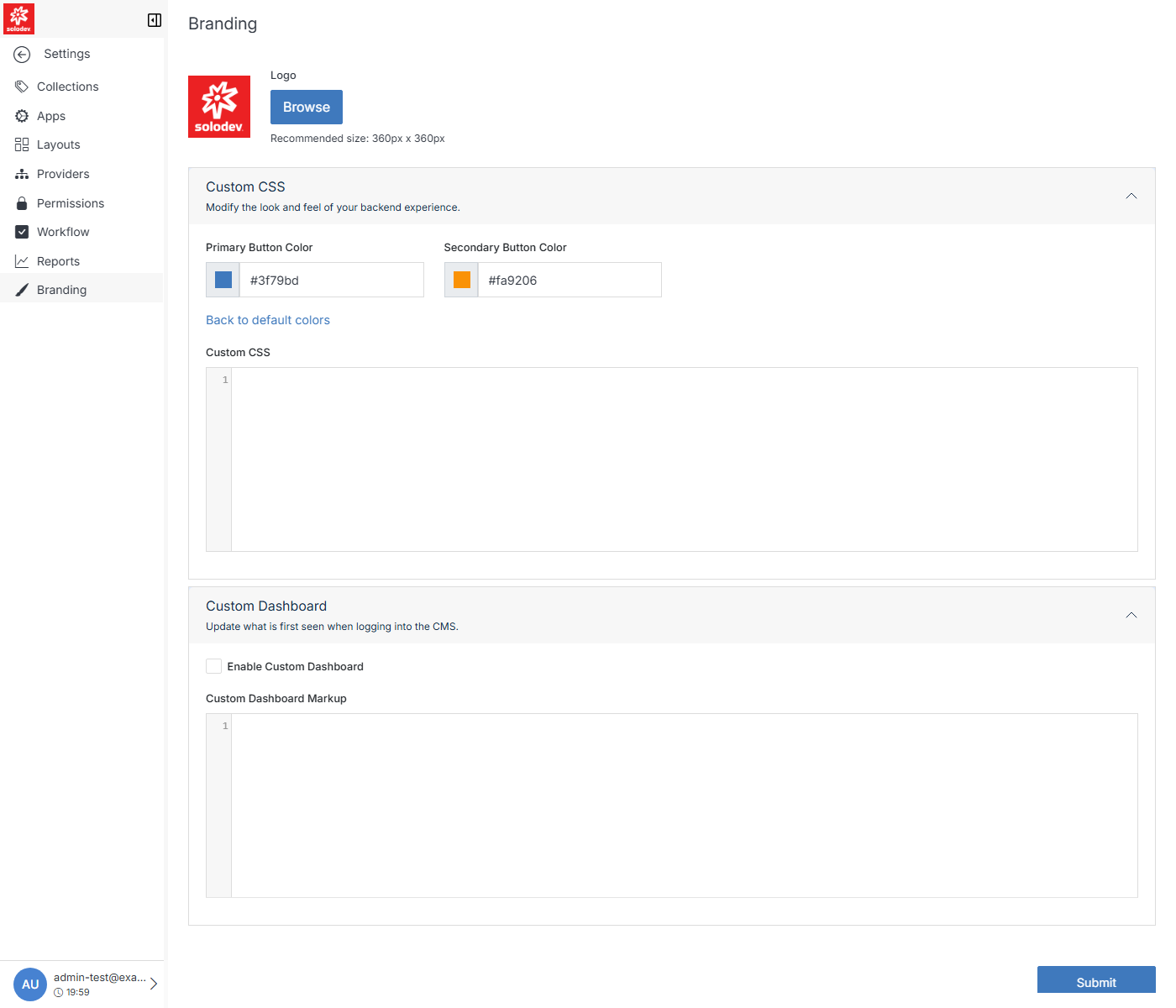
Task: Click the Permissions lock icon
Action: coord(22,203)
